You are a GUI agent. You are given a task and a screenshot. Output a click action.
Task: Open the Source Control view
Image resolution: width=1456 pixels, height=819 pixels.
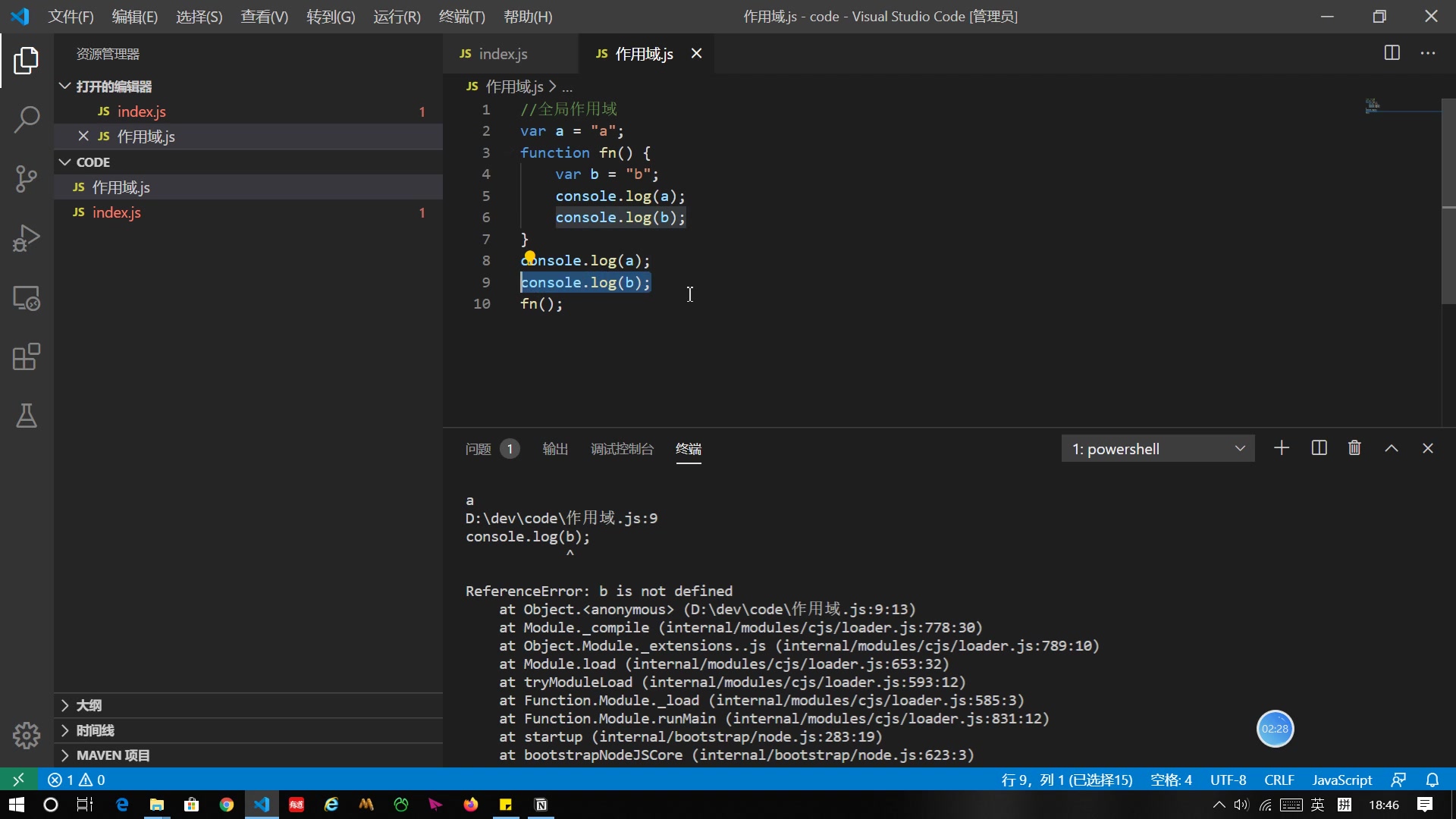(x=27, y=179)
